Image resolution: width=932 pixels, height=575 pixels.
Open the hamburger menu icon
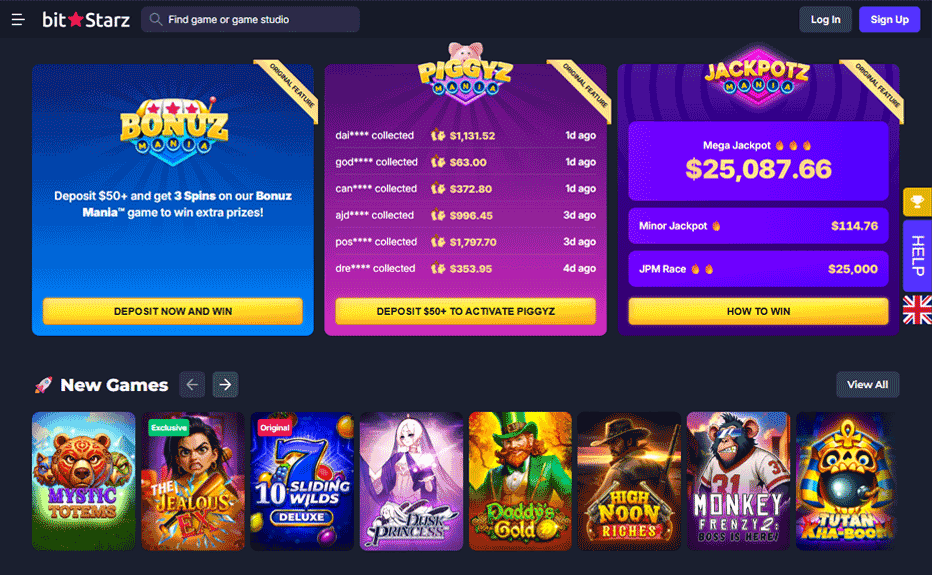point(18,20)
